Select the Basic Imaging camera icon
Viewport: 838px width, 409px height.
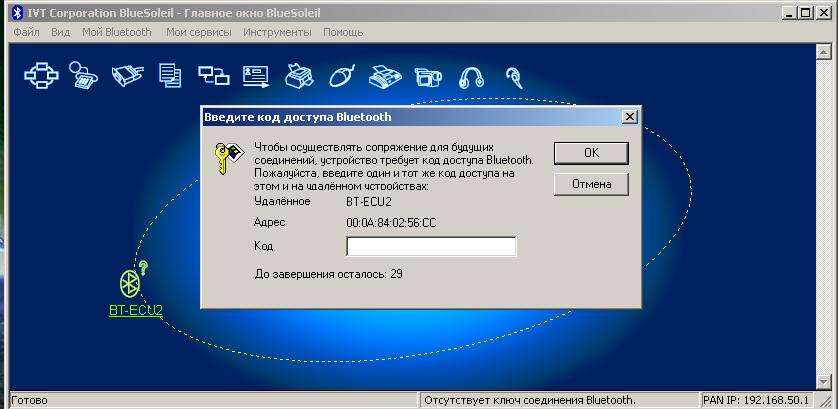click(429, 76)
